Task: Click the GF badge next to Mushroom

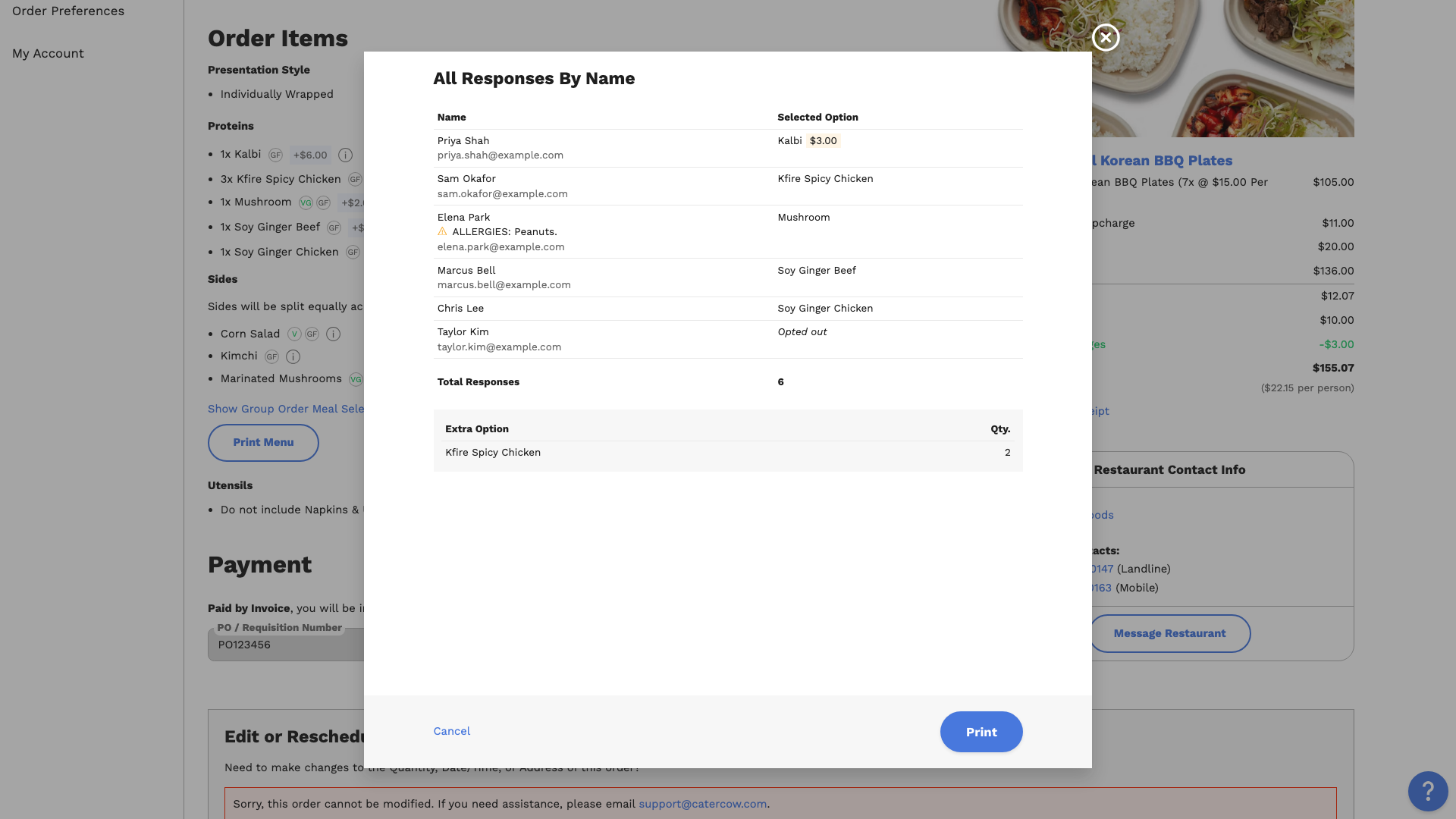Action: coord(324,202)
